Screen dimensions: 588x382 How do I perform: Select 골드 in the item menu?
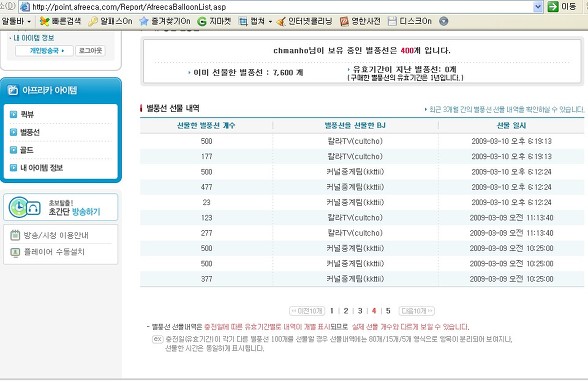[x=27, y=150]
